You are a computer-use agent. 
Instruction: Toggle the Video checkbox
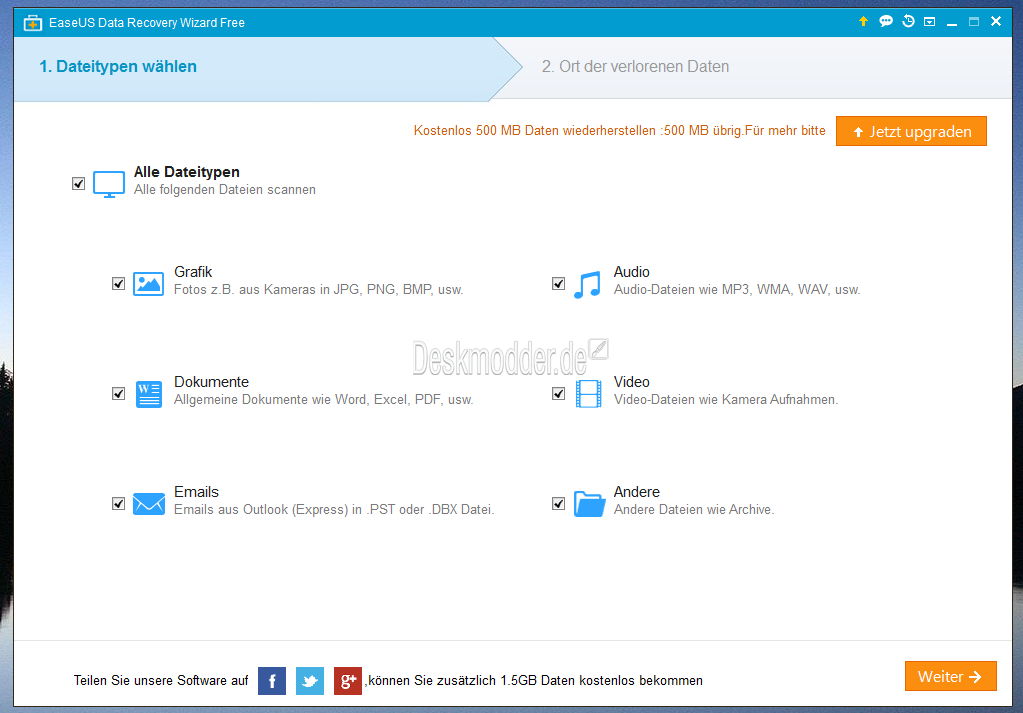pos(558,393)
